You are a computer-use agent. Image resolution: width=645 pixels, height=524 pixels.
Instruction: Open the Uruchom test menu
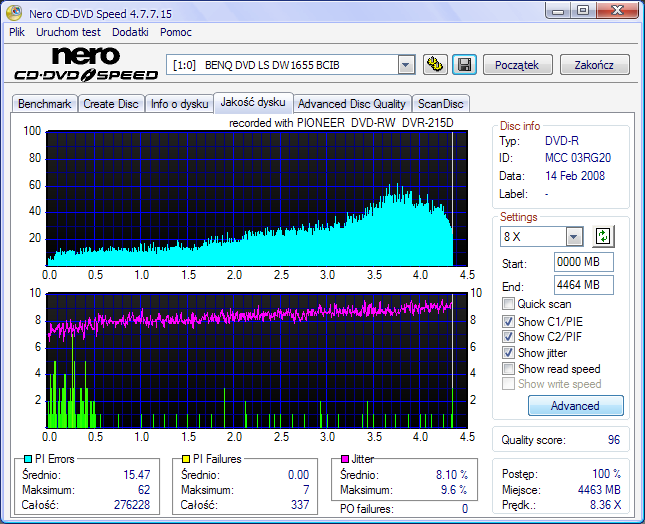pyautogui.click(x=68, y=32)
